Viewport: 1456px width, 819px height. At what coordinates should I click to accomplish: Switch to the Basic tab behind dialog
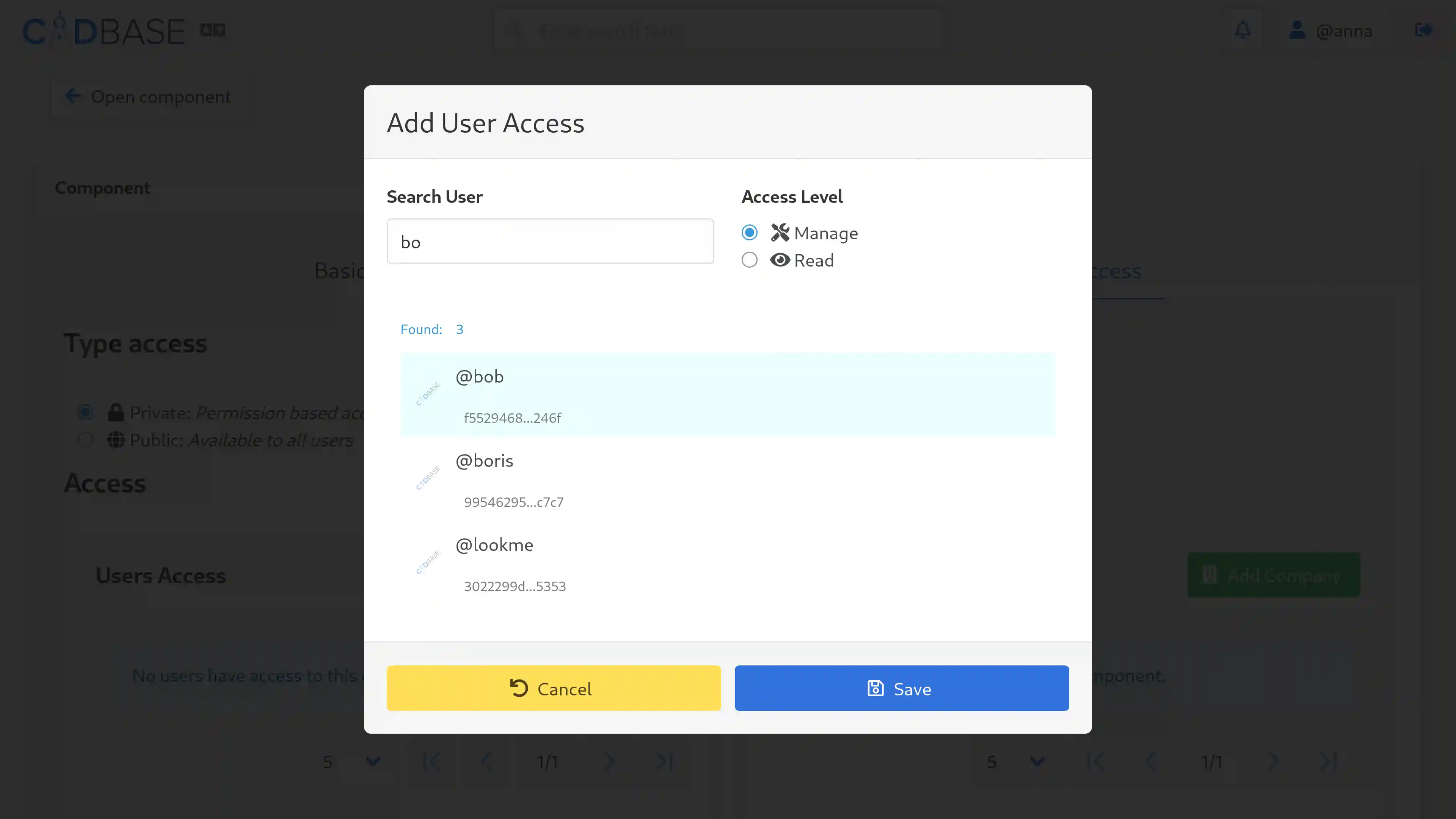pyautogui.click(x=339, y=271)
